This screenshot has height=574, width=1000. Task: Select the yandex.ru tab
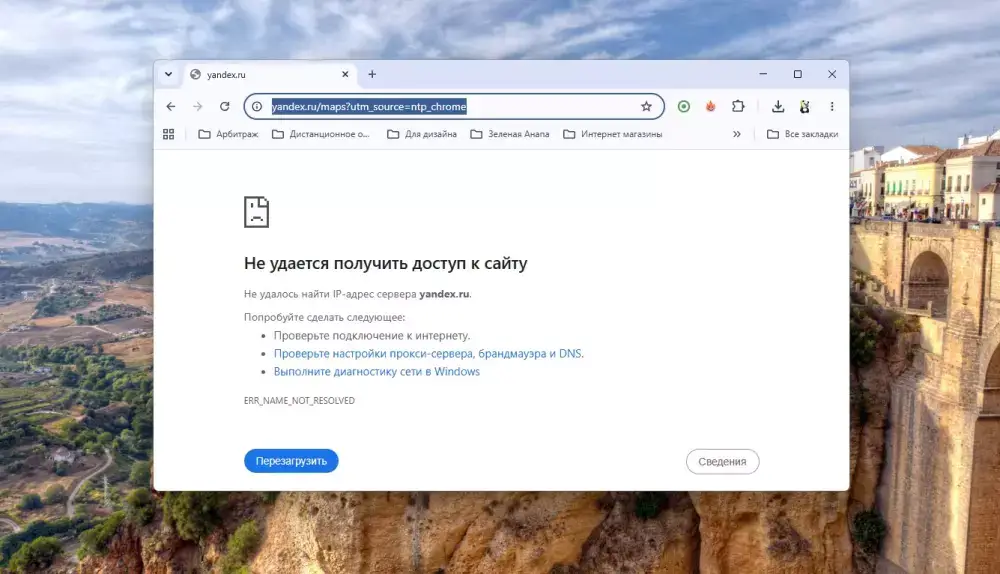click(x=270, y=75)
